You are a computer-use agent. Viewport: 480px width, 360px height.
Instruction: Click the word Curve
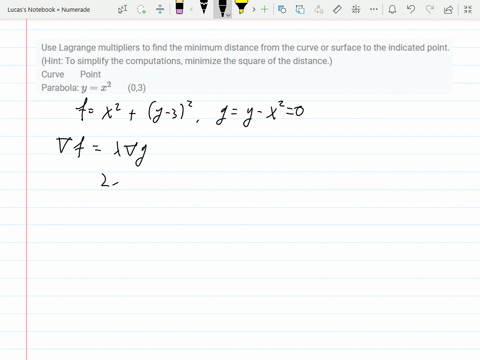pos(53,74)
